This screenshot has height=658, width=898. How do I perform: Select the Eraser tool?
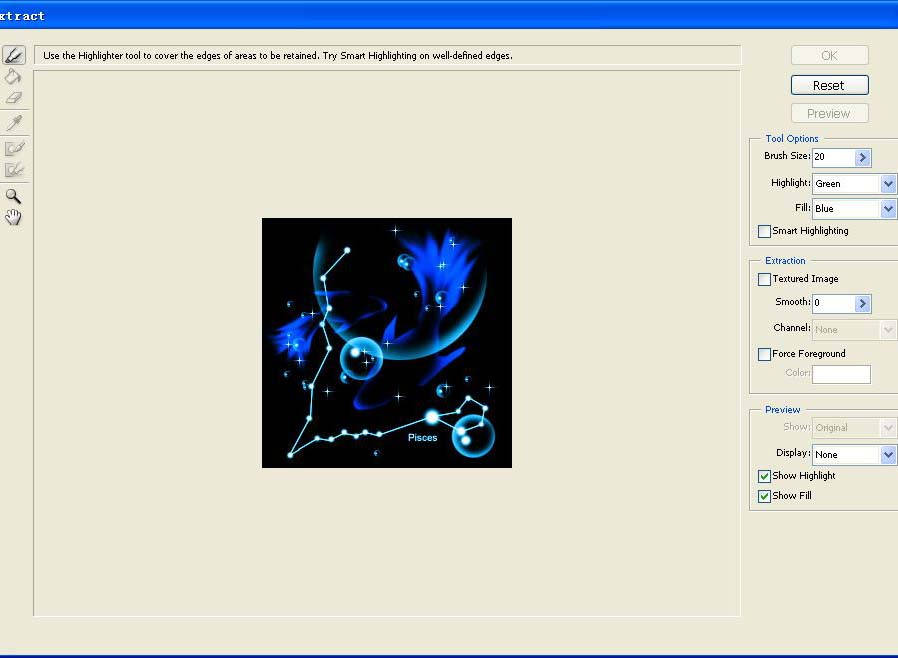tap(13, 98)
